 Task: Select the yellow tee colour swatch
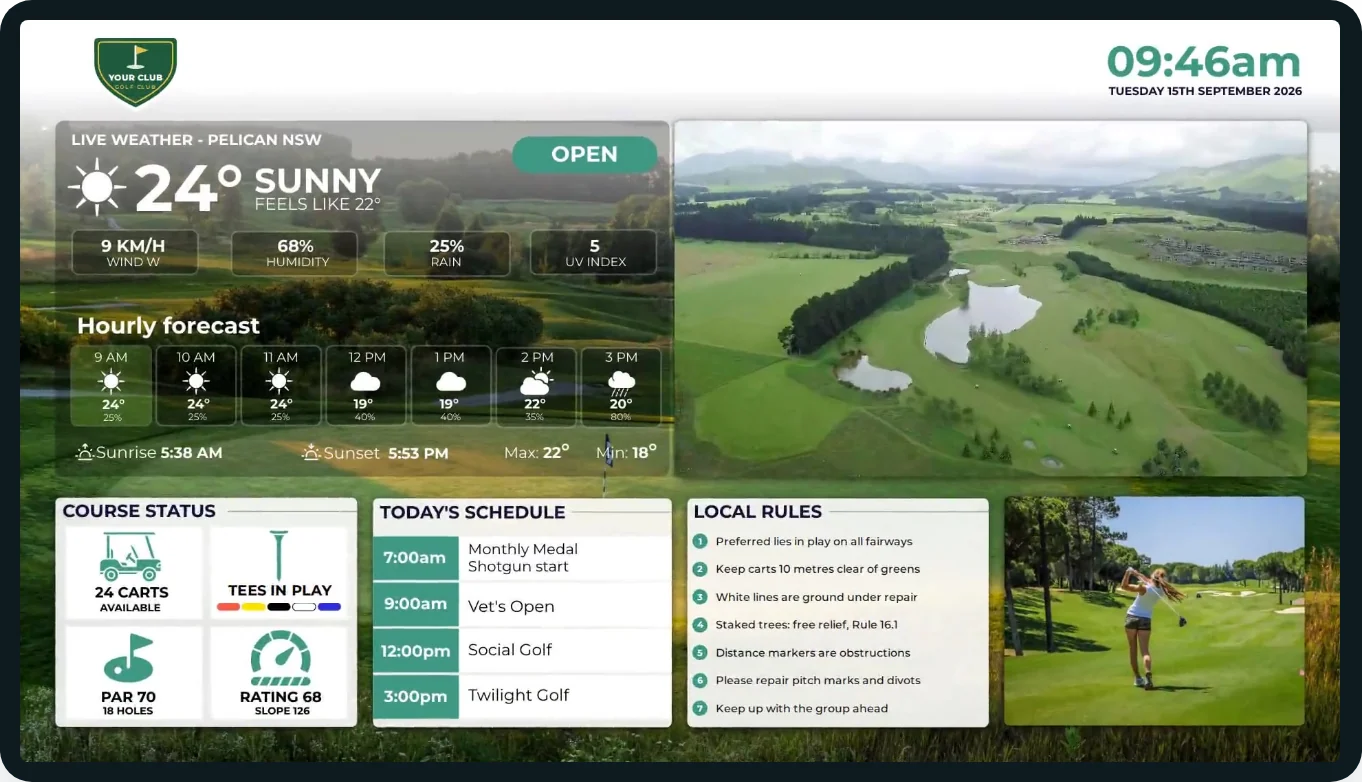coord(254,607)
